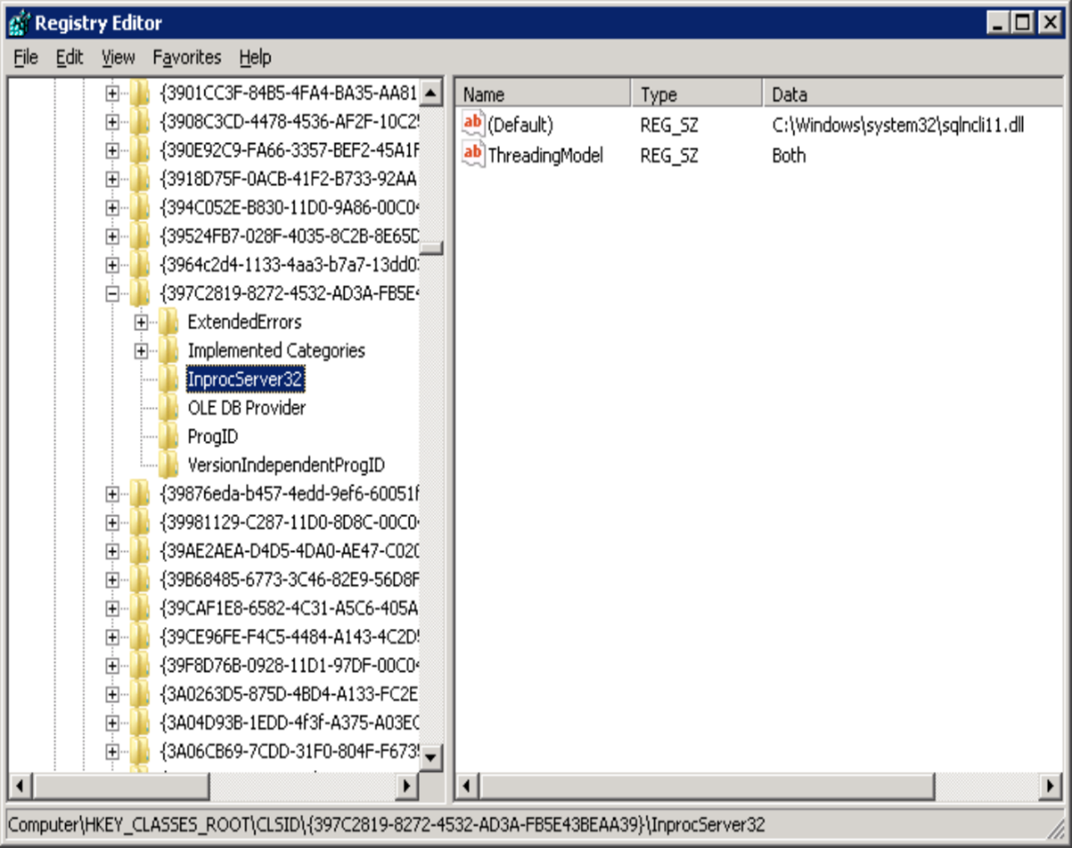Click the string value icon beside (Default)

pyautogui.click(x=473, y=124)
